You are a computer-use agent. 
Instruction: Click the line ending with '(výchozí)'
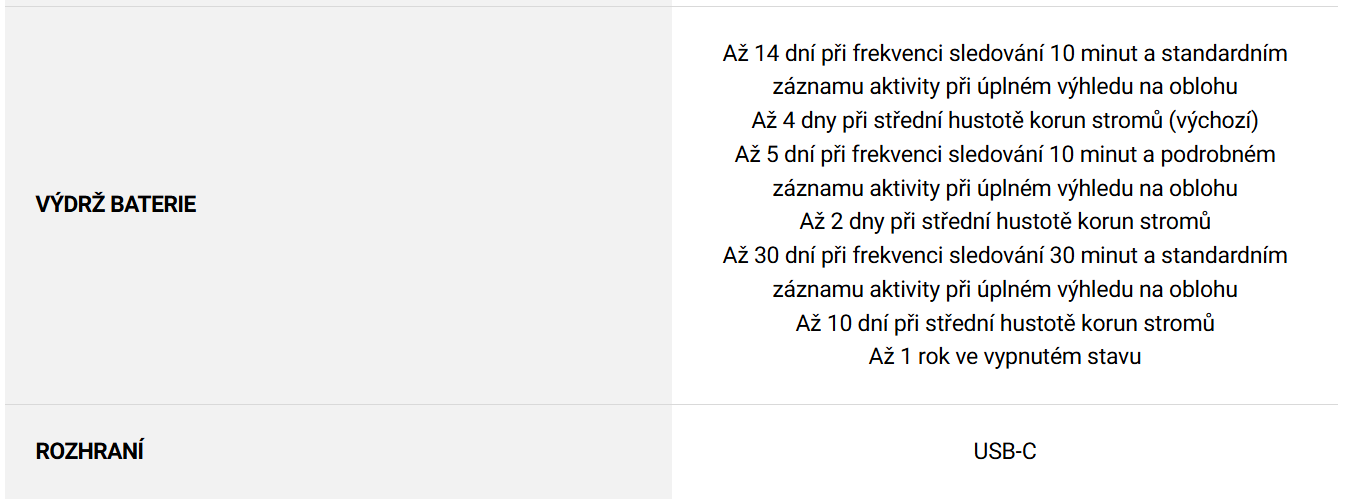(1005, 121)
